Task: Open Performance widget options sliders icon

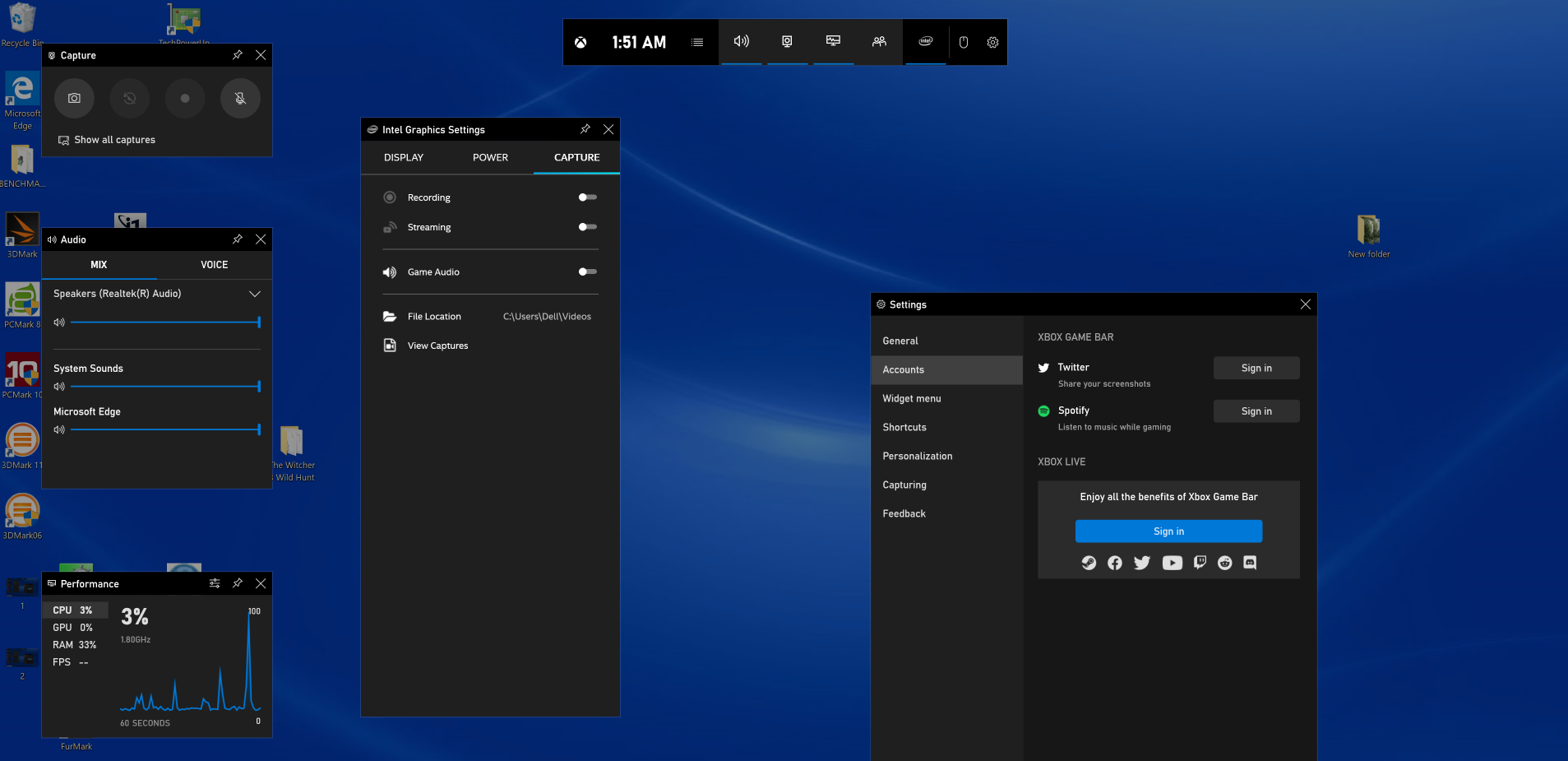Action: pyautogui.click(x=215, y=583)
